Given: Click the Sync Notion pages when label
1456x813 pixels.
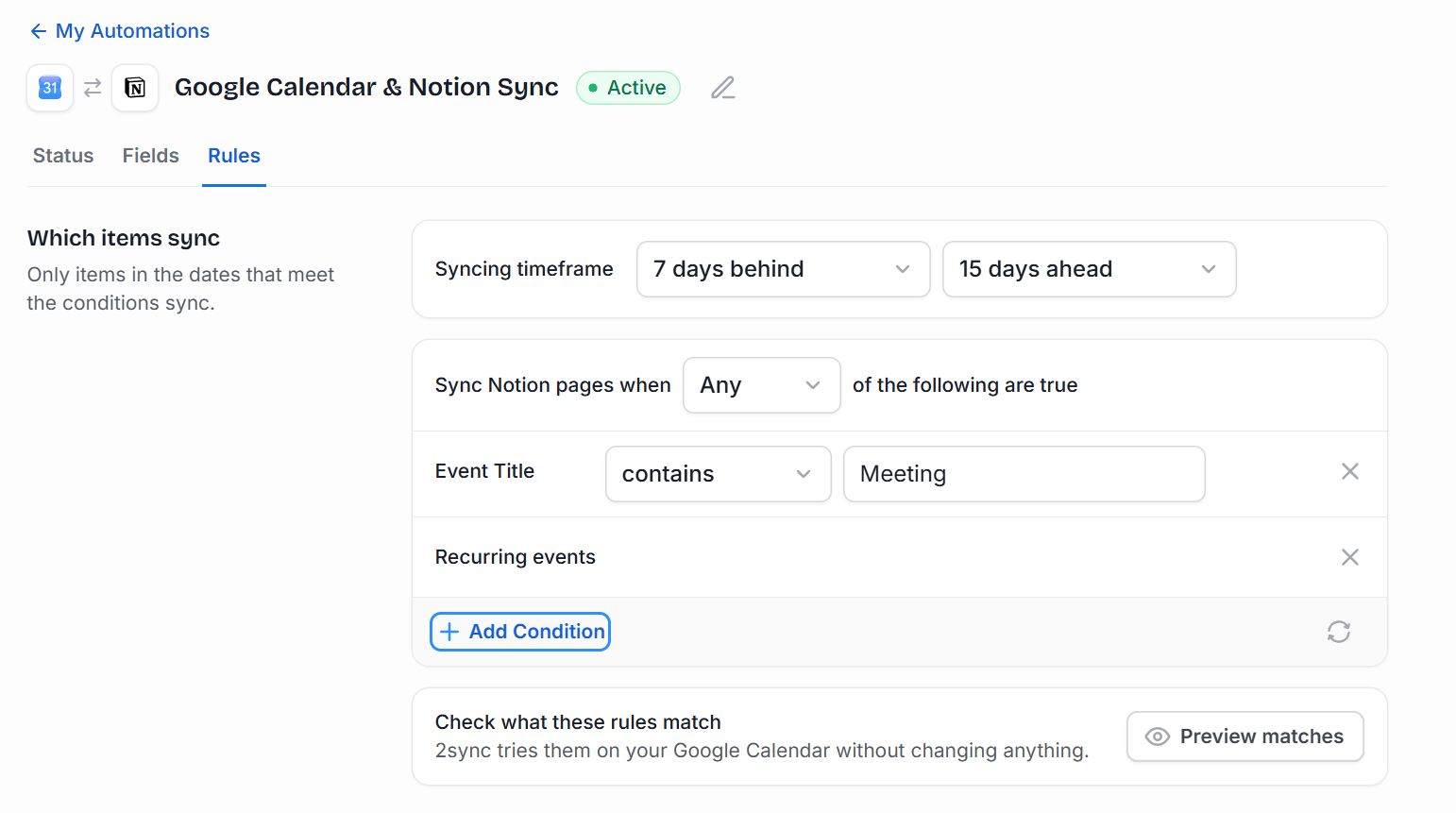Looking at the screenshot, I should (x=553, y=385).
